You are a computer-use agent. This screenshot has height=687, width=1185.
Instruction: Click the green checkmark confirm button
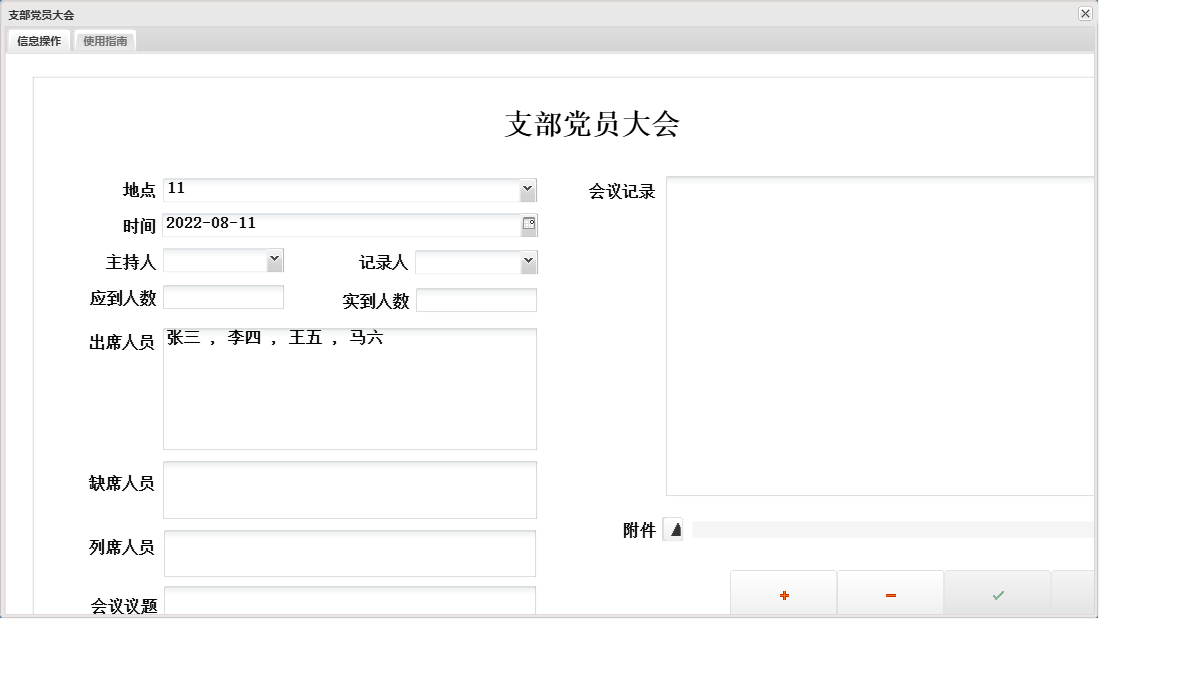pyautogui.click(x=997, y=595)
